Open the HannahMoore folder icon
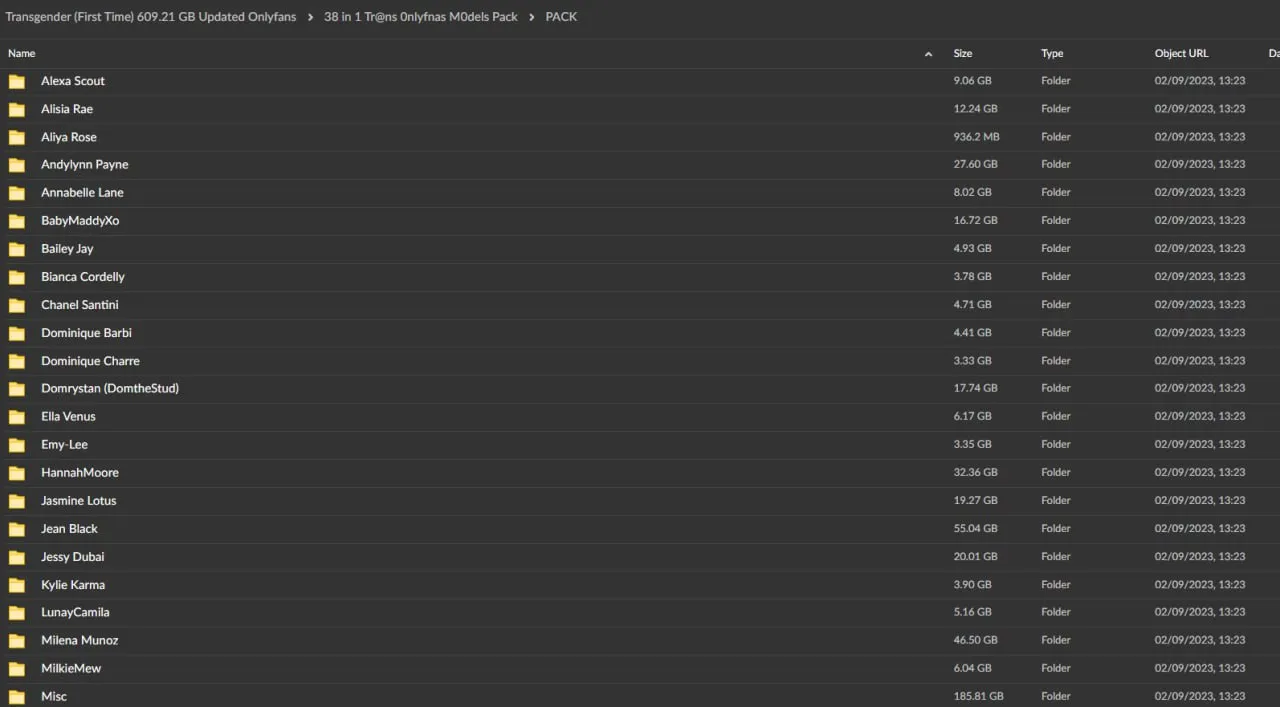Image resolution: width=1280 pixels, height=707 pixels. click(x=16, y=473)
